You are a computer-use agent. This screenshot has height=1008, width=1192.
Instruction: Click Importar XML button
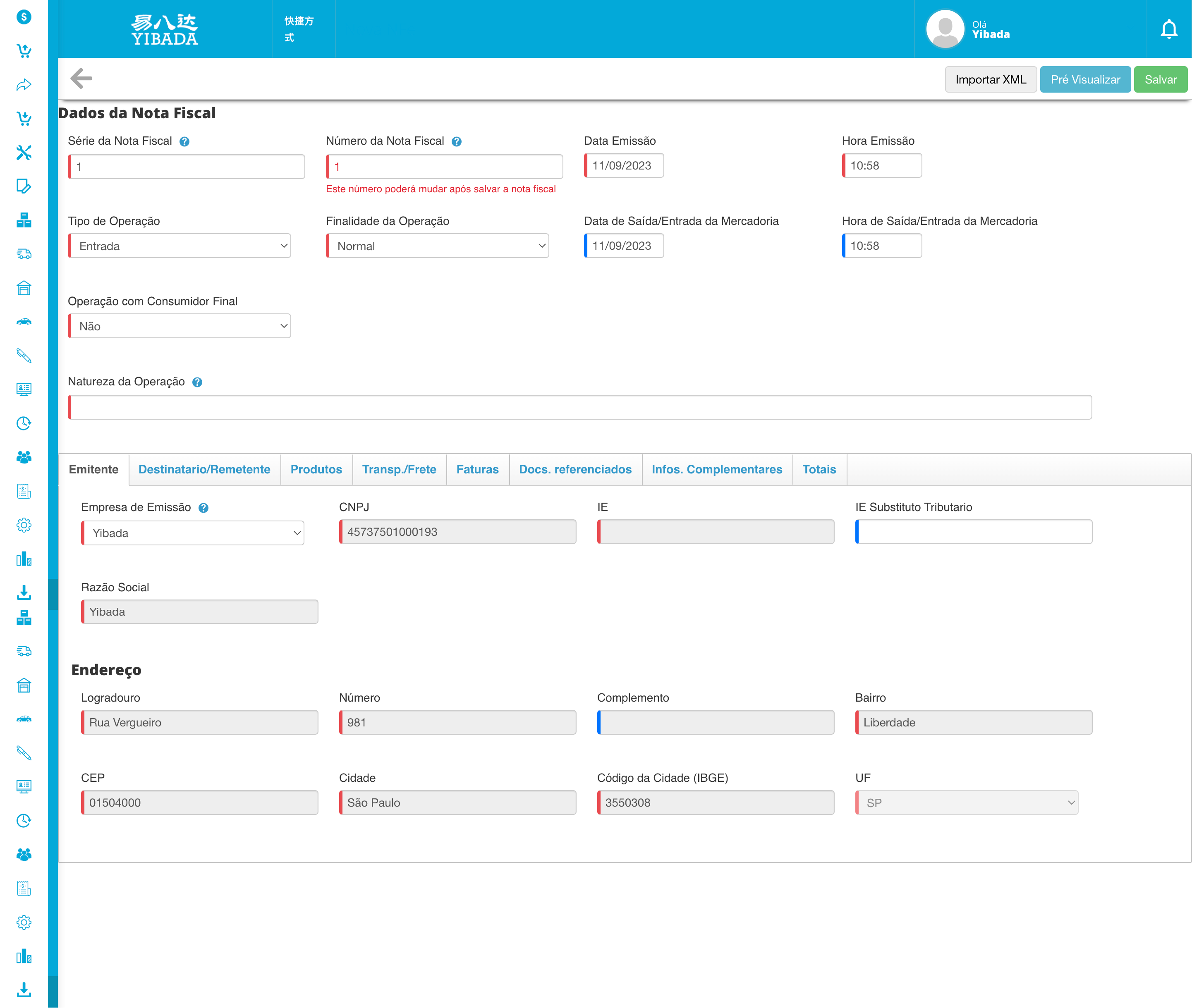click(x=990, y=79)
